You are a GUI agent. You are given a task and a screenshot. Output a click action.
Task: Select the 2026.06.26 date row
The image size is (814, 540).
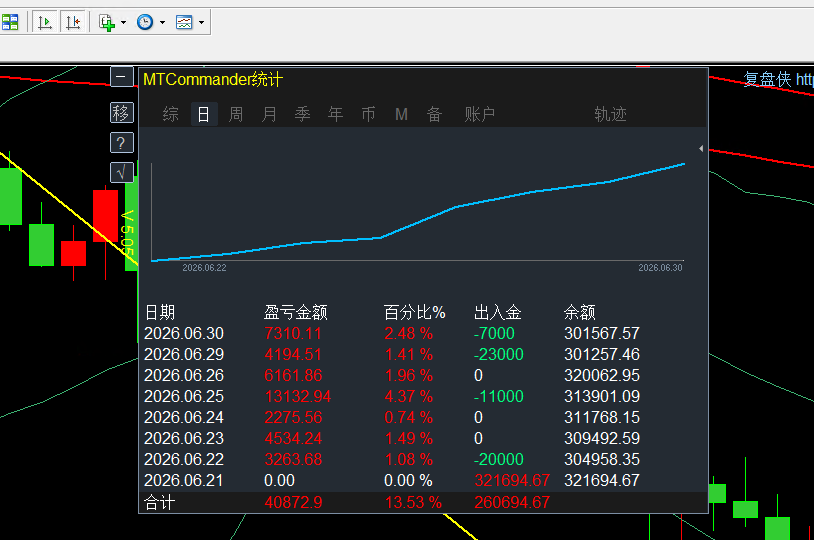[184, 375]
